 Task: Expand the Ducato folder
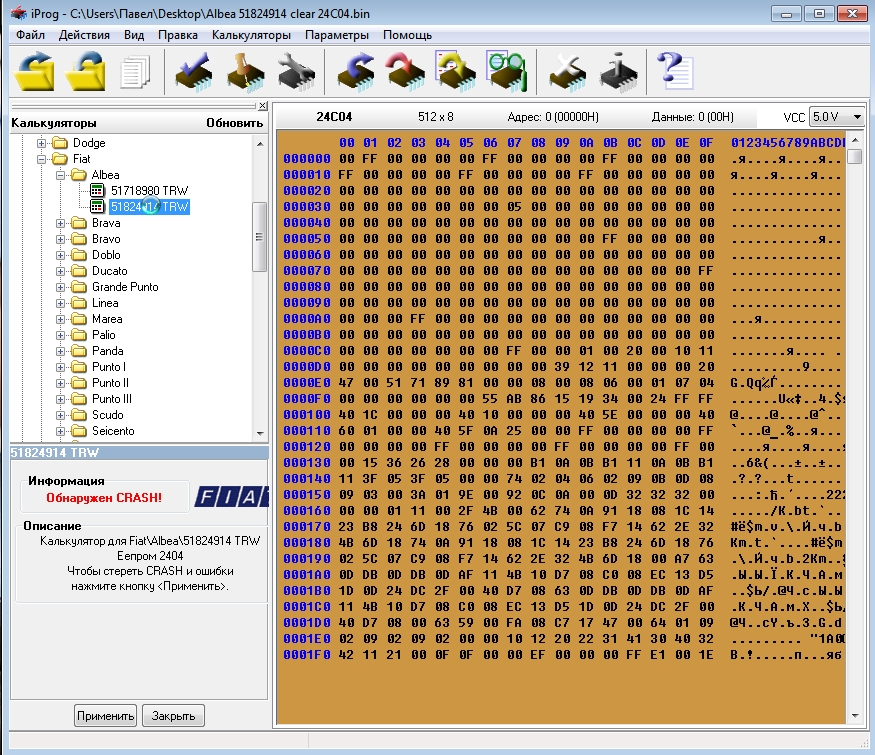pyautogui.click(x=60, y=271)
